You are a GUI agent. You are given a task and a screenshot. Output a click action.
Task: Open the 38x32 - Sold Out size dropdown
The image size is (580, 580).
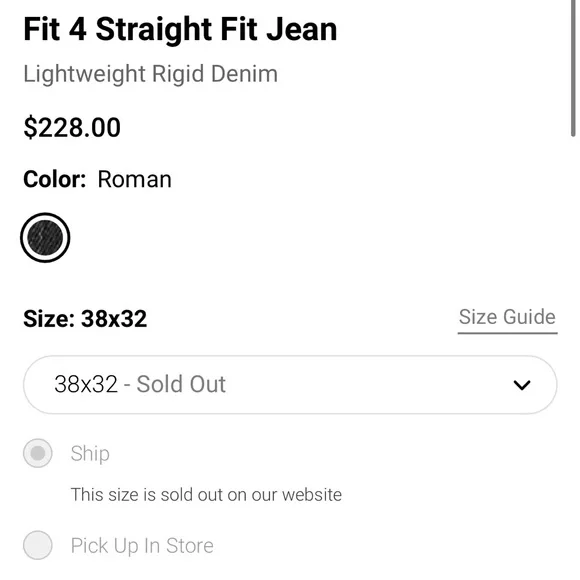tap(290, 385)
